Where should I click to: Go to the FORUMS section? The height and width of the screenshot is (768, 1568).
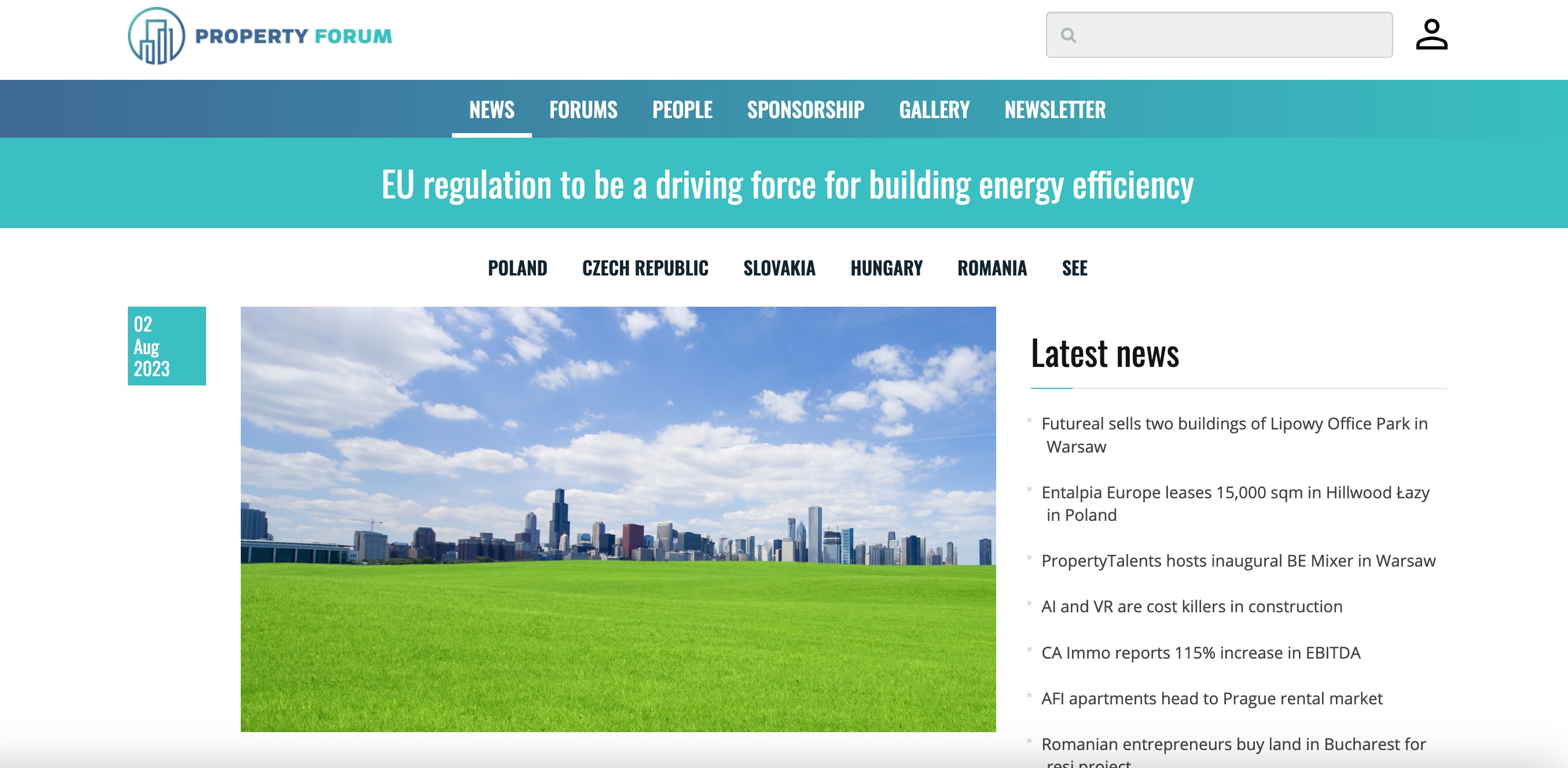tap(582, 109)
